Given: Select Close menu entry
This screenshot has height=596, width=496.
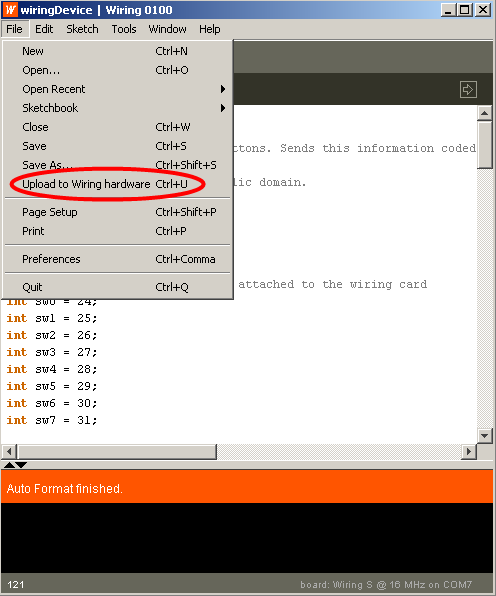Looking at the screenshot, I should pos(118,127).
